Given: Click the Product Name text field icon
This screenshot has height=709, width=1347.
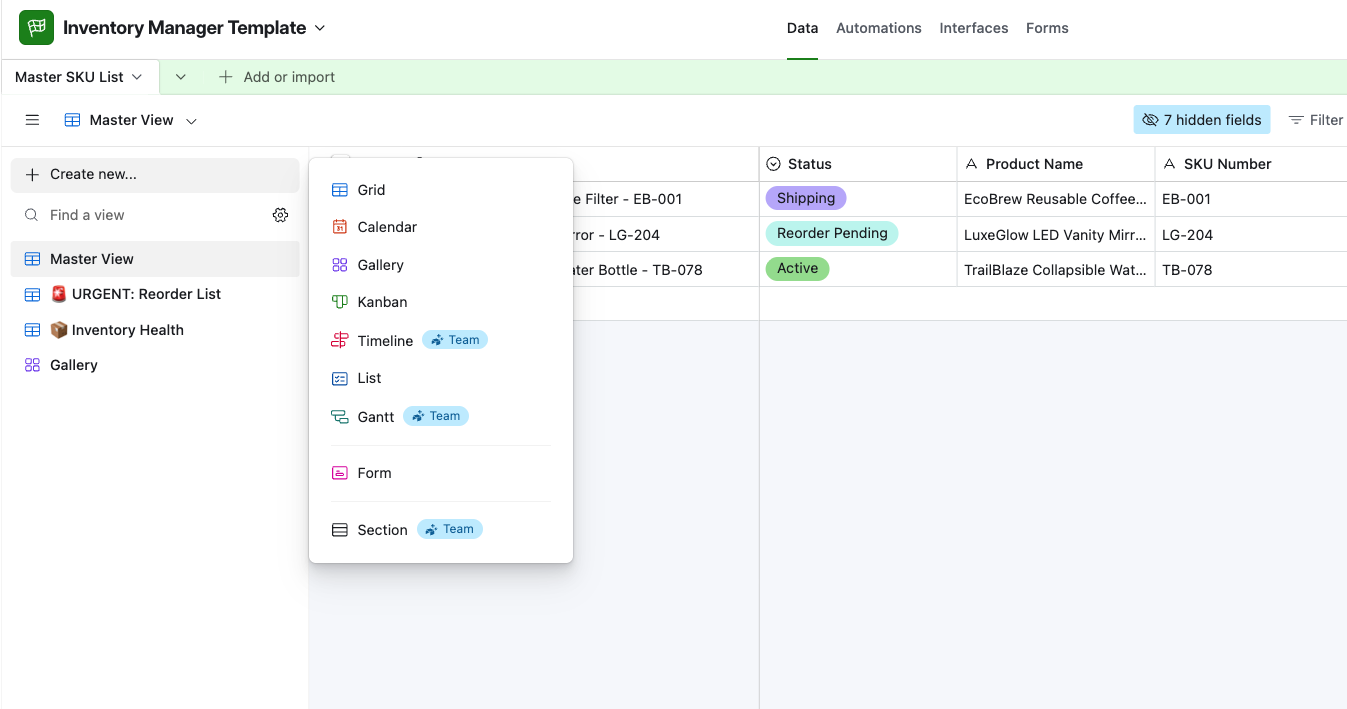Looking at the screenshot, I should pyautogui.click(x=971, y=164).
